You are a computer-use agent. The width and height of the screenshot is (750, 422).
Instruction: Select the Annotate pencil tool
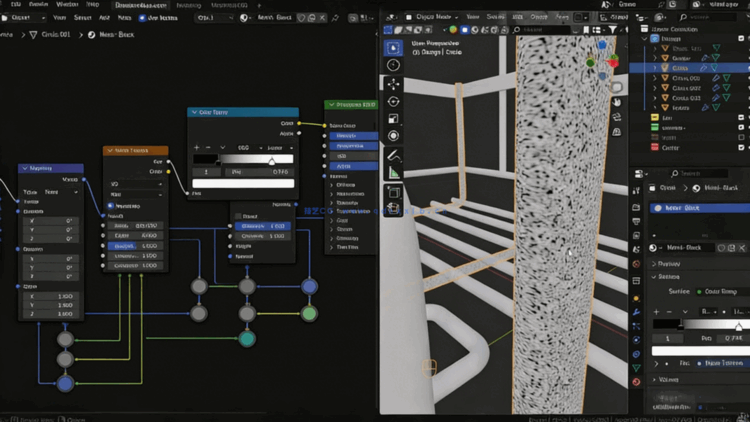tap(393, 155)
